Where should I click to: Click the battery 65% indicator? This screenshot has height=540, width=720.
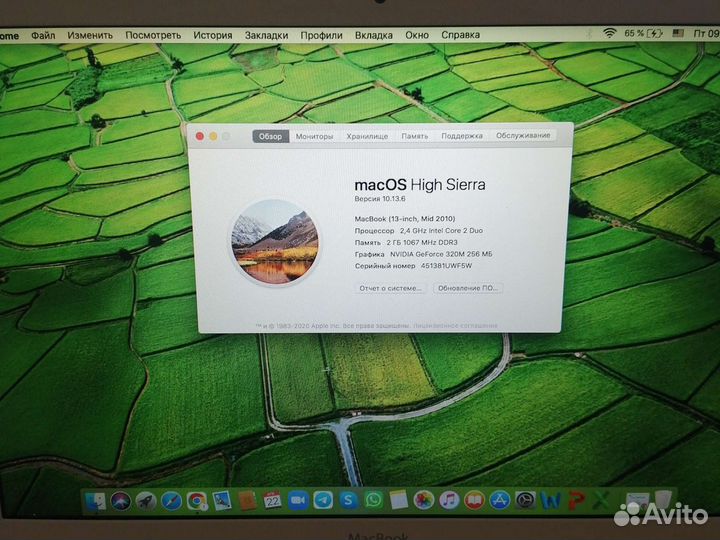(x=643, y=33)
